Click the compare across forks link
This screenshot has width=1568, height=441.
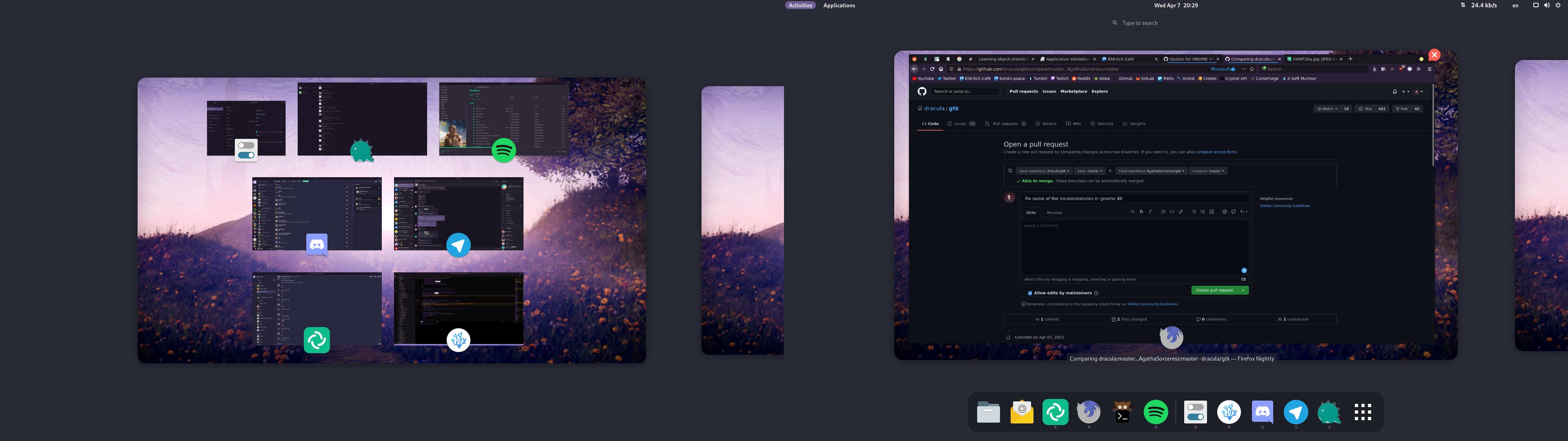pos(1216,151)
